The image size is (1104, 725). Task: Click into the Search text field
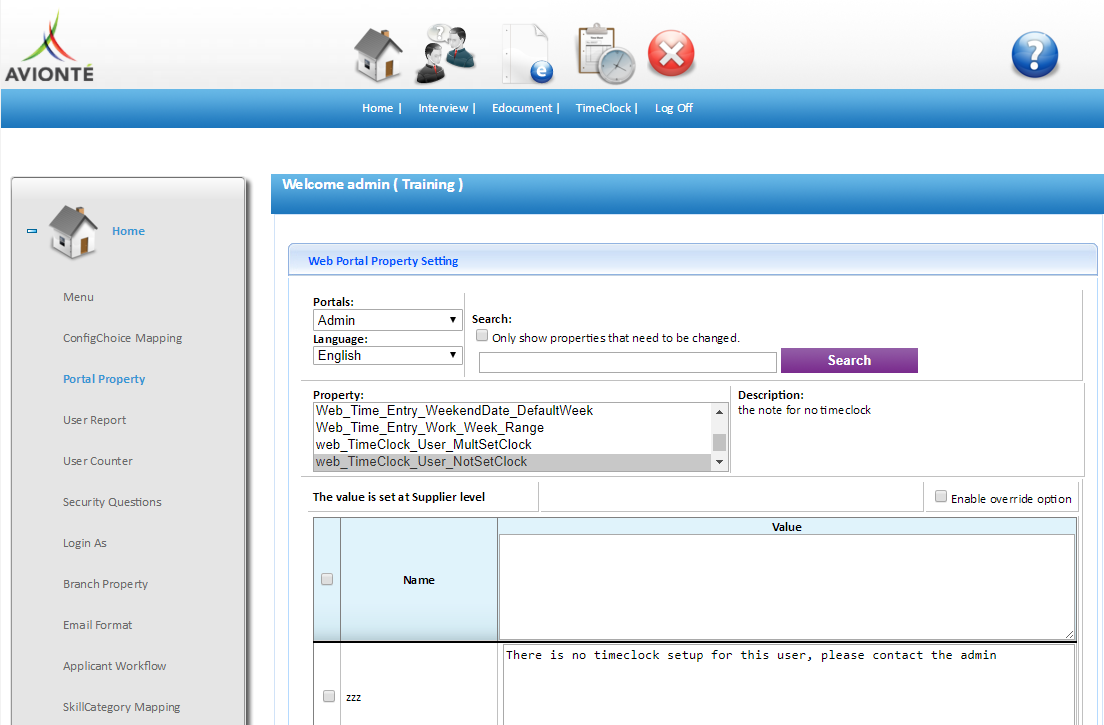click(627, 362)
